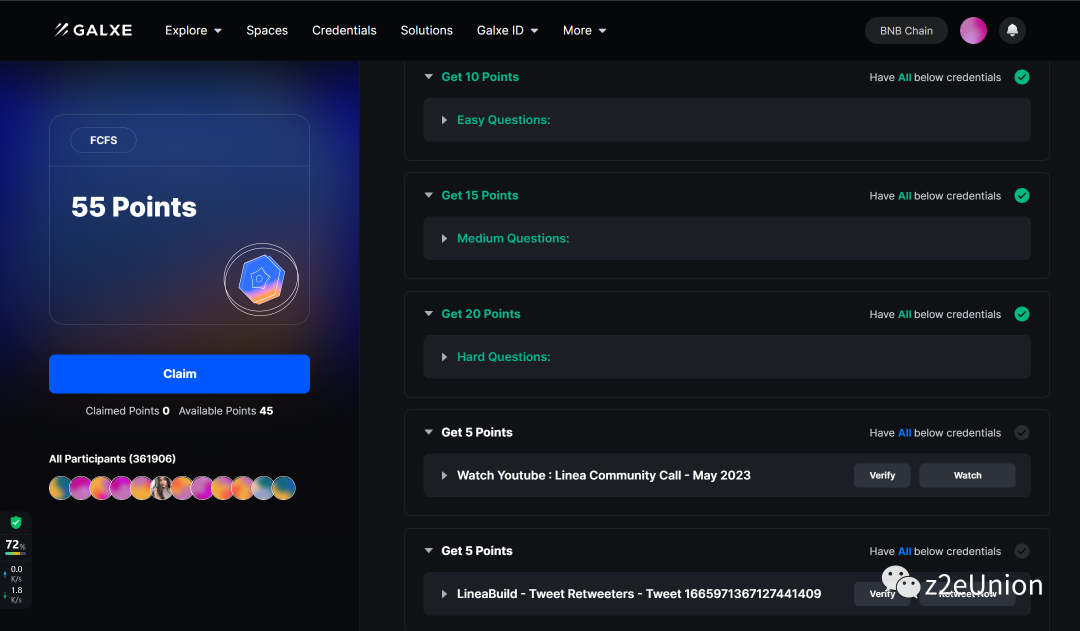Click gray check circle for YouTube task group
This screenshot has width=1080, height=631.
point(1021,433)
